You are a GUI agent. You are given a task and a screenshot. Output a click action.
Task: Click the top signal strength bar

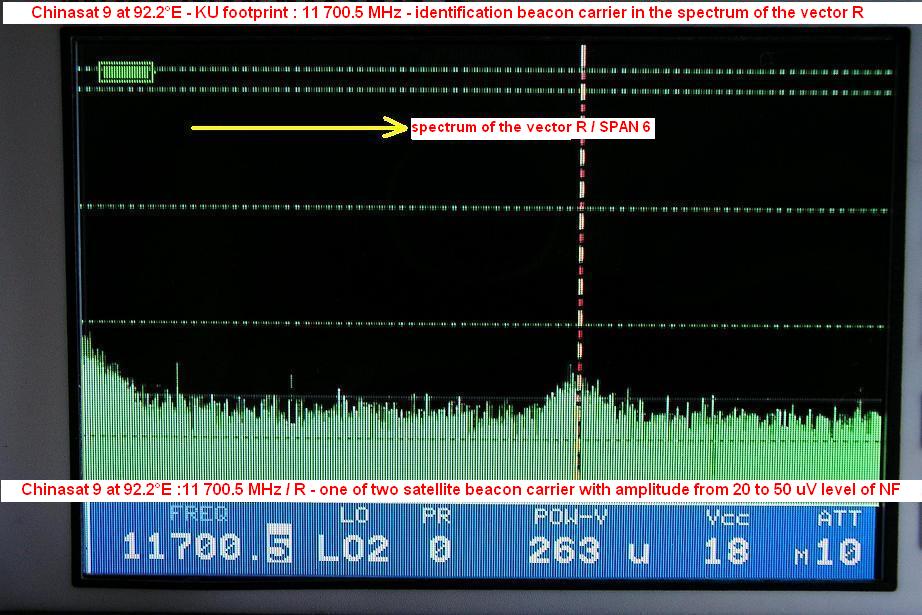[x=400, y=70]
